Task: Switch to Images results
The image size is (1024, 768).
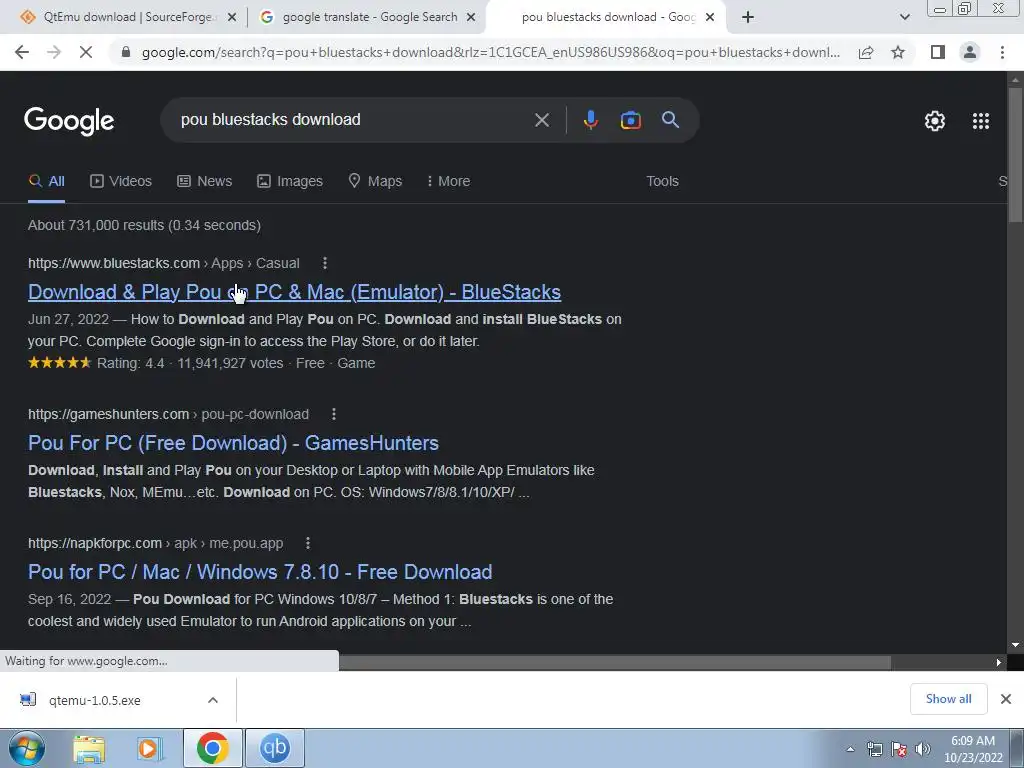Action: [x=289, y=181]
